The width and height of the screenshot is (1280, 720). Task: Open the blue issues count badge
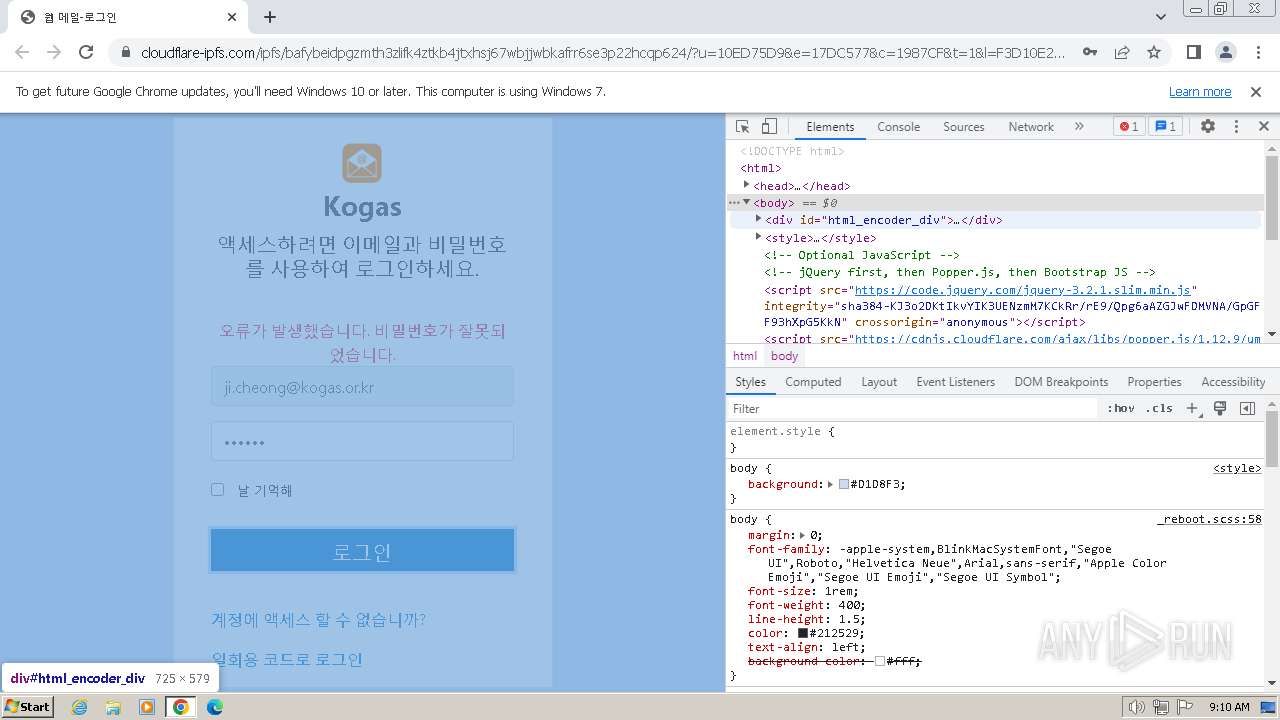[x=1165, y=127]
